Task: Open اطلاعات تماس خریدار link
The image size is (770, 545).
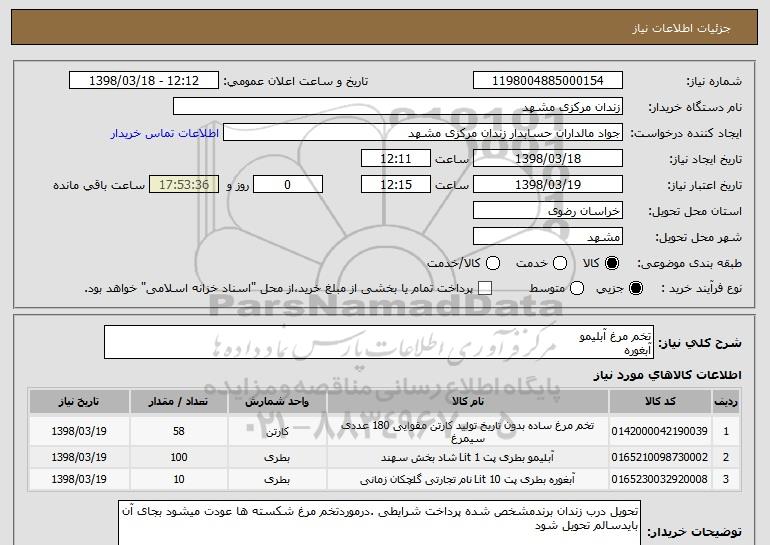Action: [165, 133]
